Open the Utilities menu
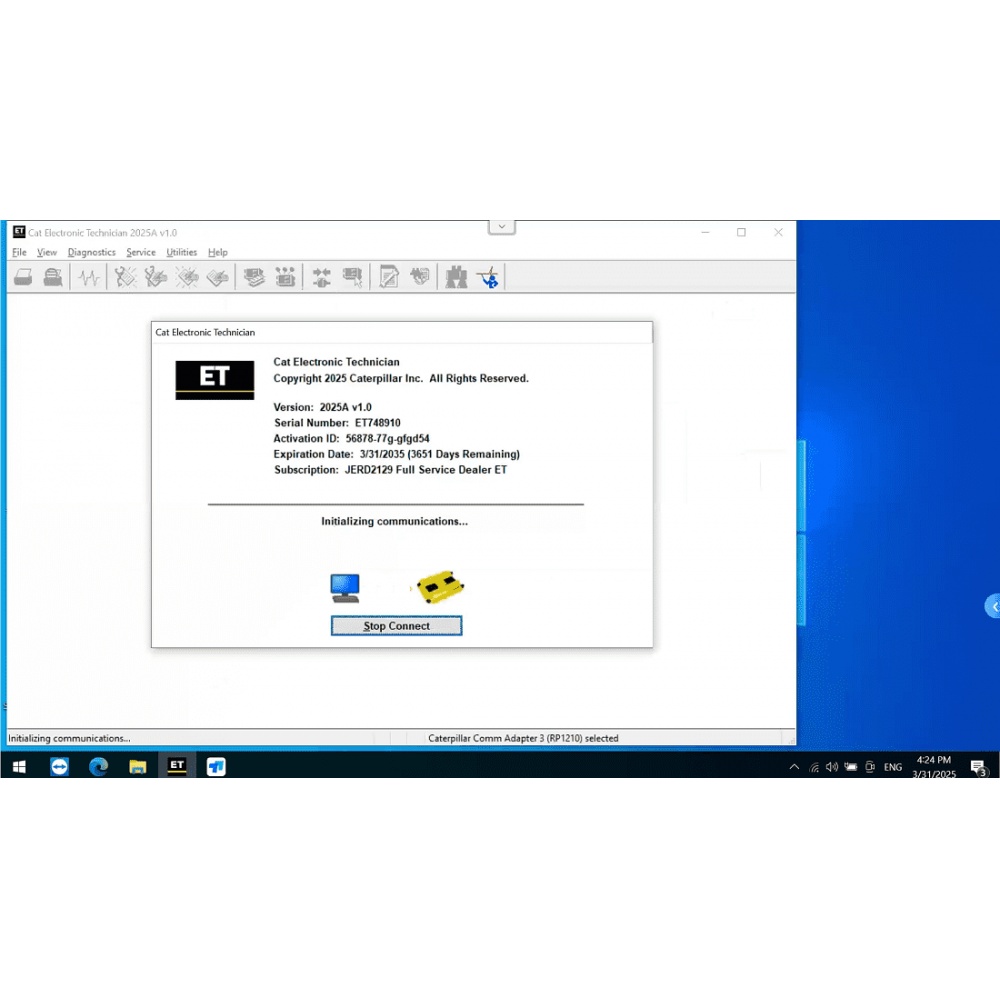Viewport: 1000px width, 1000px height. pos(181,252)
